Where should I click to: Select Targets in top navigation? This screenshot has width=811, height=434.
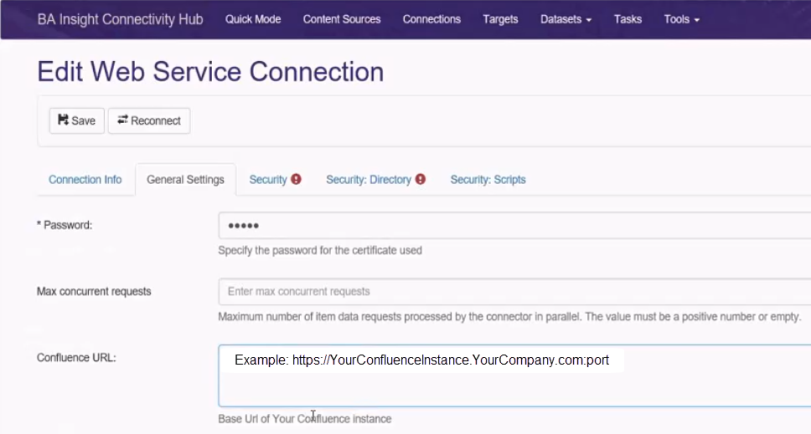pos(500,19)
